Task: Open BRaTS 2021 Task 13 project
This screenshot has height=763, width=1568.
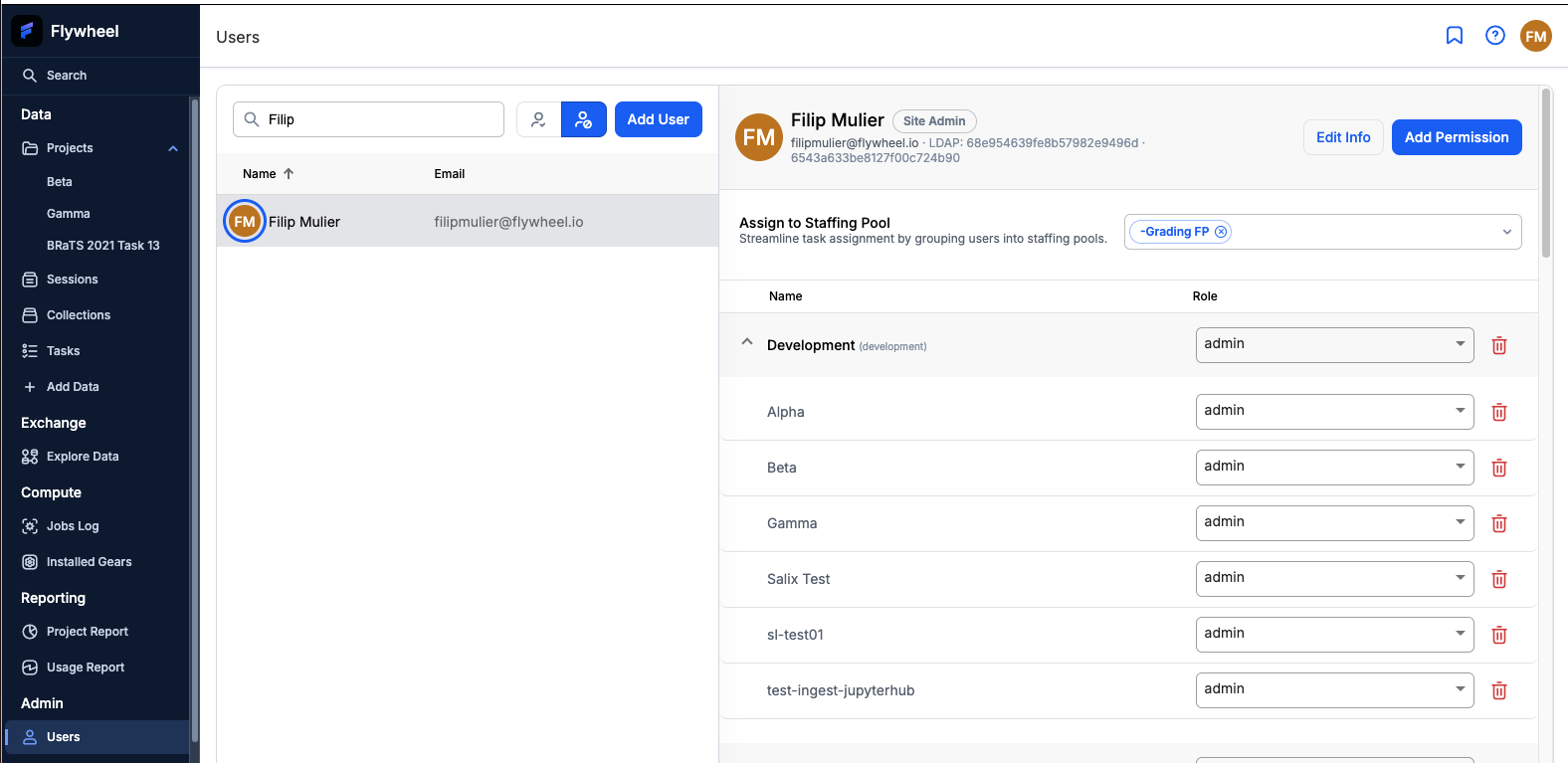Action: pos(103,246)
